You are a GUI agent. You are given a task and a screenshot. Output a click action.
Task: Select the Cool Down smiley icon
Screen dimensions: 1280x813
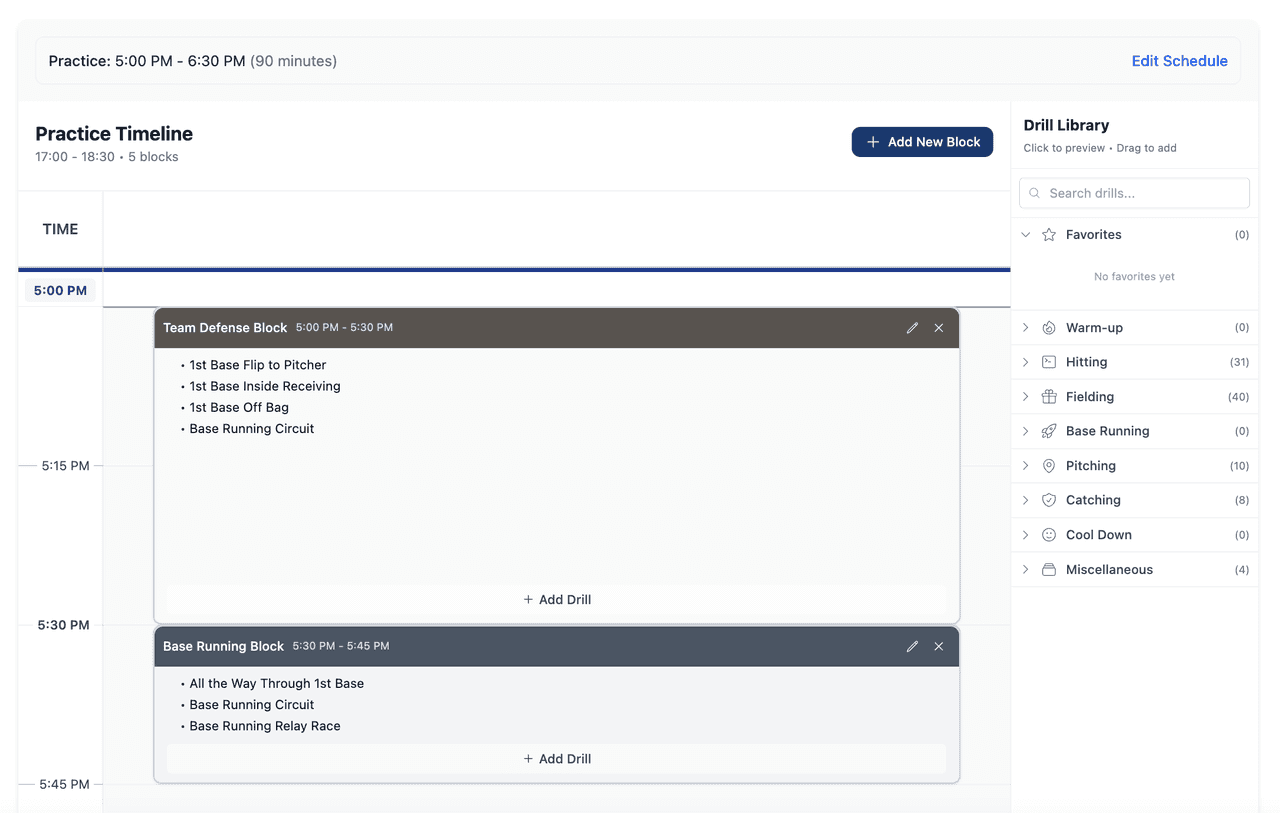pyautogui.click(x=1048, y=534)
